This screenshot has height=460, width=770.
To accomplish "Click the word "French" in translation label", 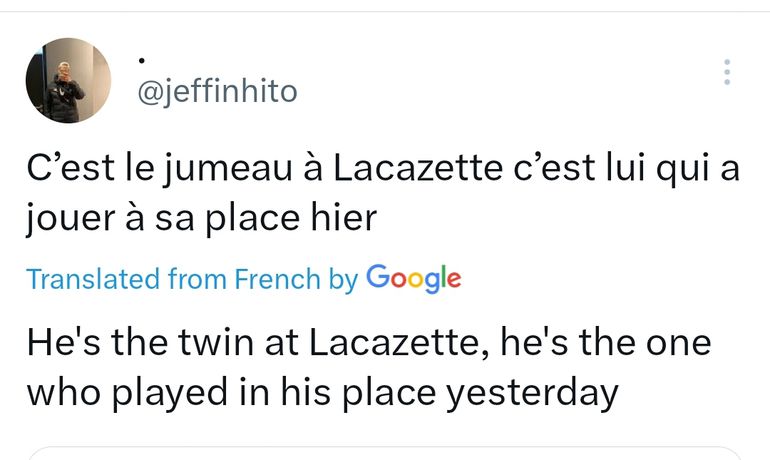I will click(x=278, y=279).
